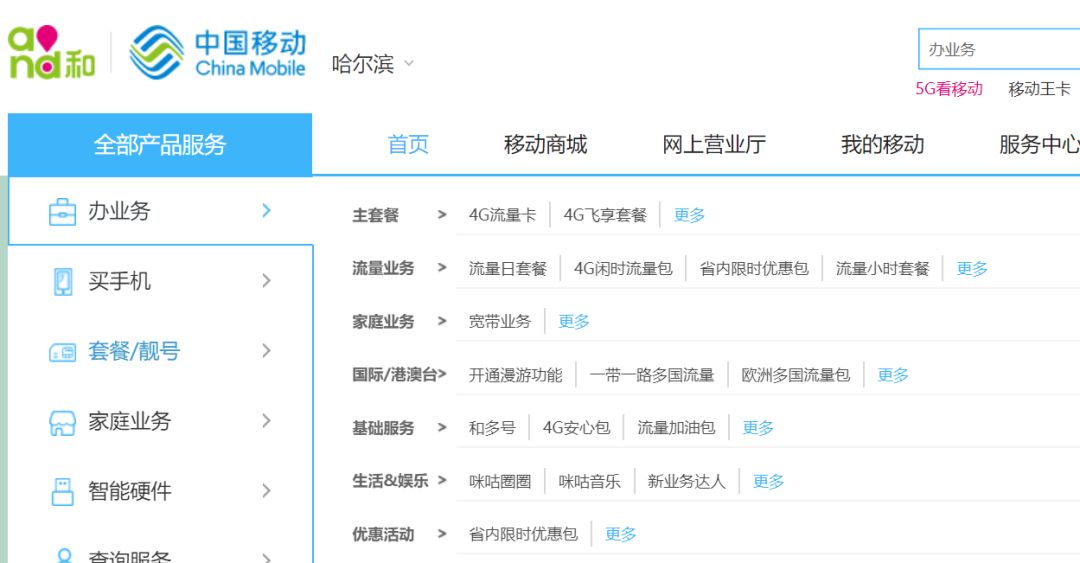Viewport: 1080px width, 563px height.
Task: Select 套餐/靓号 in the sidebar
Action: [134, 351]
